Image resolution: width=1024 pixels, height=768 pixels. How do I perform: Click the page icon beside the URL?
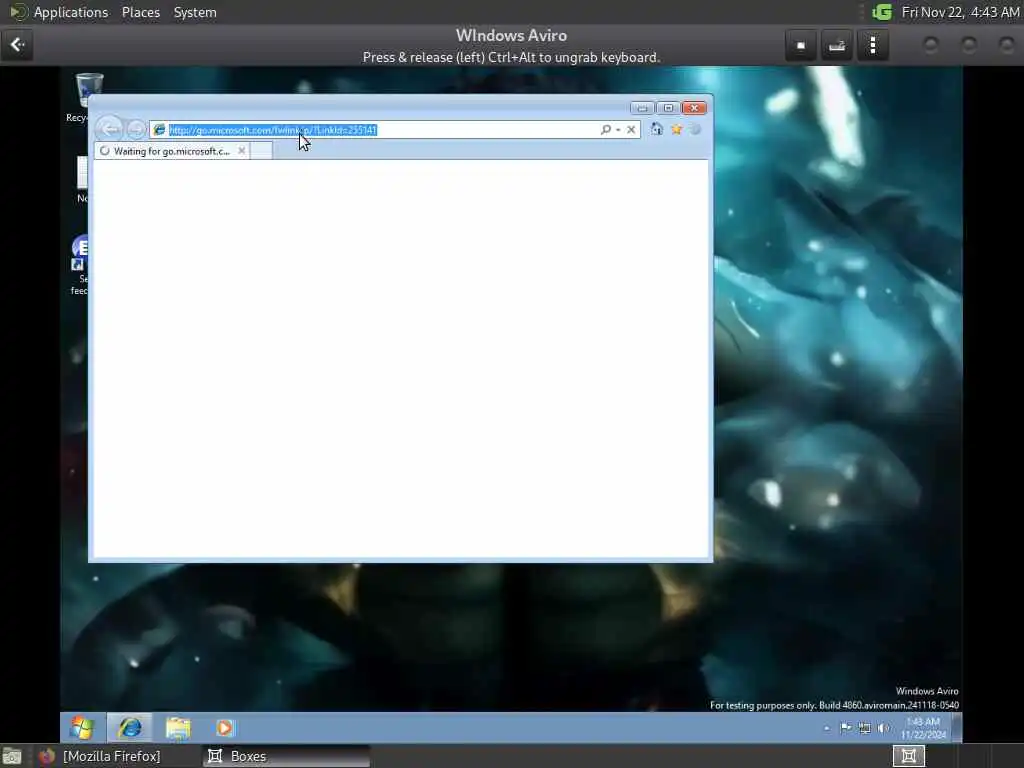(159, 130)
